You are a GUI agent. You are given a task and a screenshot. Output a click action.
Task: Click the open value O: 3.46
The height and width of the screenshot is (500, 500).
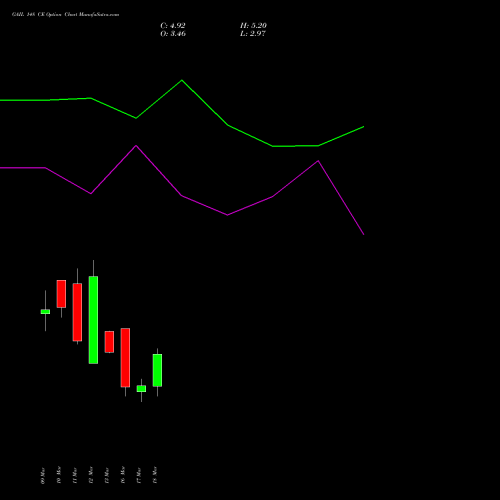coord(173,34)
